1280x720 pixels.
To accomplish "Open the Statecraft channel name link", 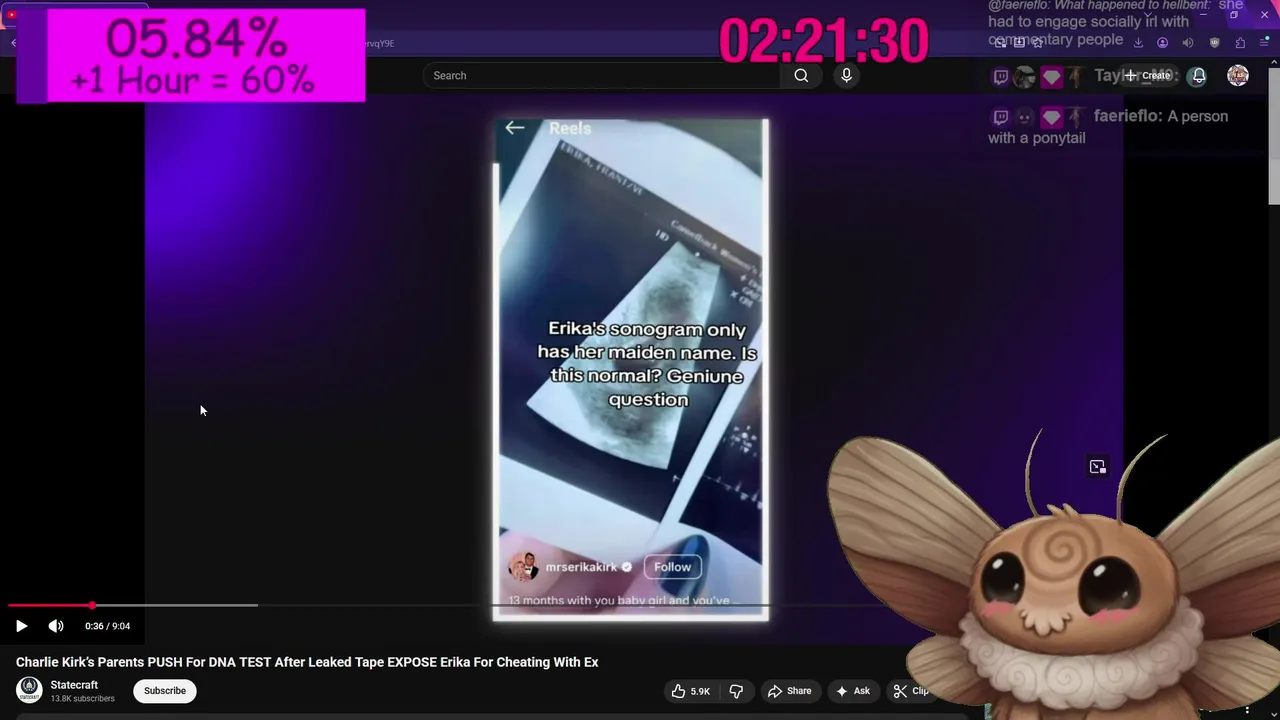I will [74, 685].
